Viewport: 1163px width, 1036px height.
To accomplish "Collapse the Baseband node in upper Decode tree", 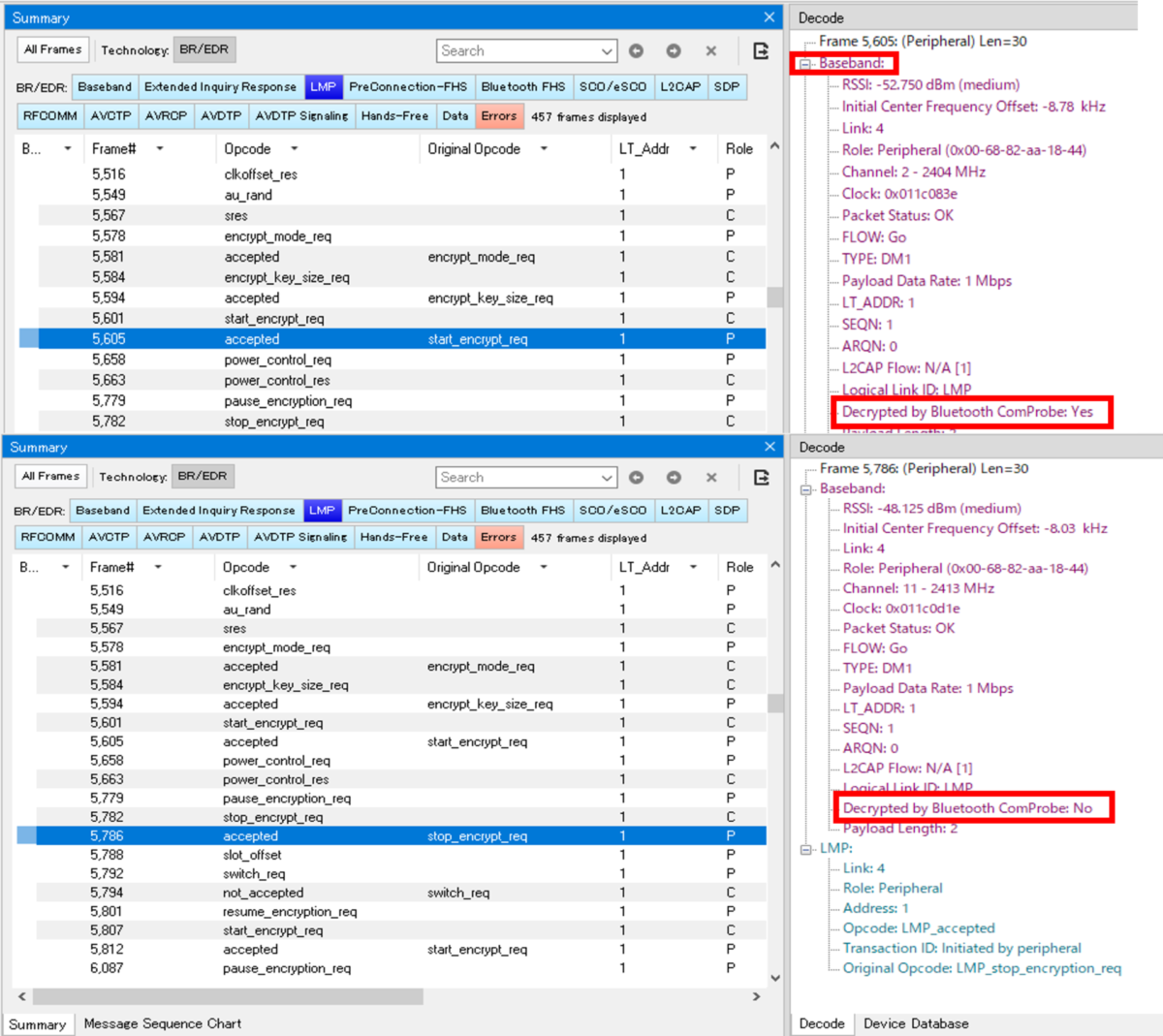I will 805,64.
